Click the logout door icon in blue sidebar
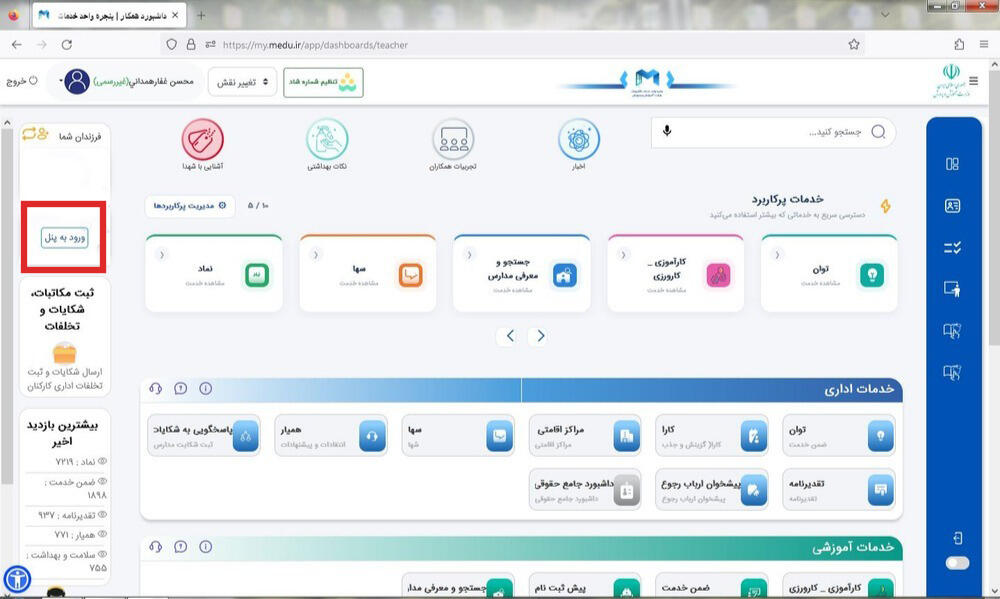 [x=957, y=538]
